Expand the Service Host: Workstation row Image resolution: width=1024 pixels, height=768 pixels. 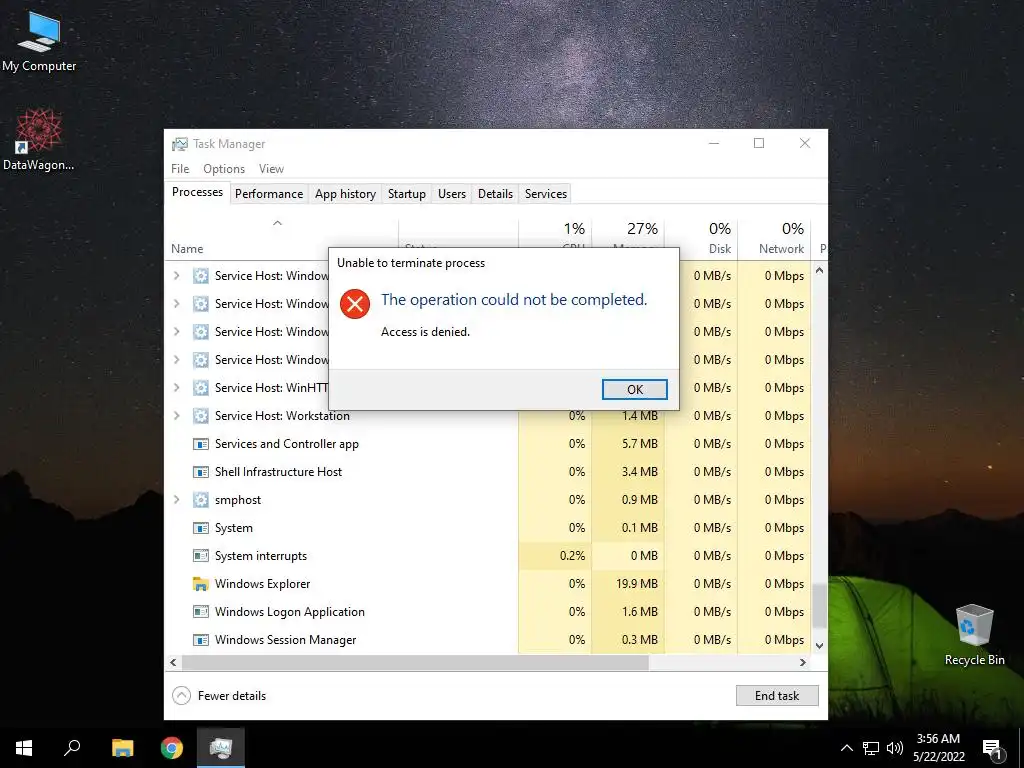pos(176,415)
